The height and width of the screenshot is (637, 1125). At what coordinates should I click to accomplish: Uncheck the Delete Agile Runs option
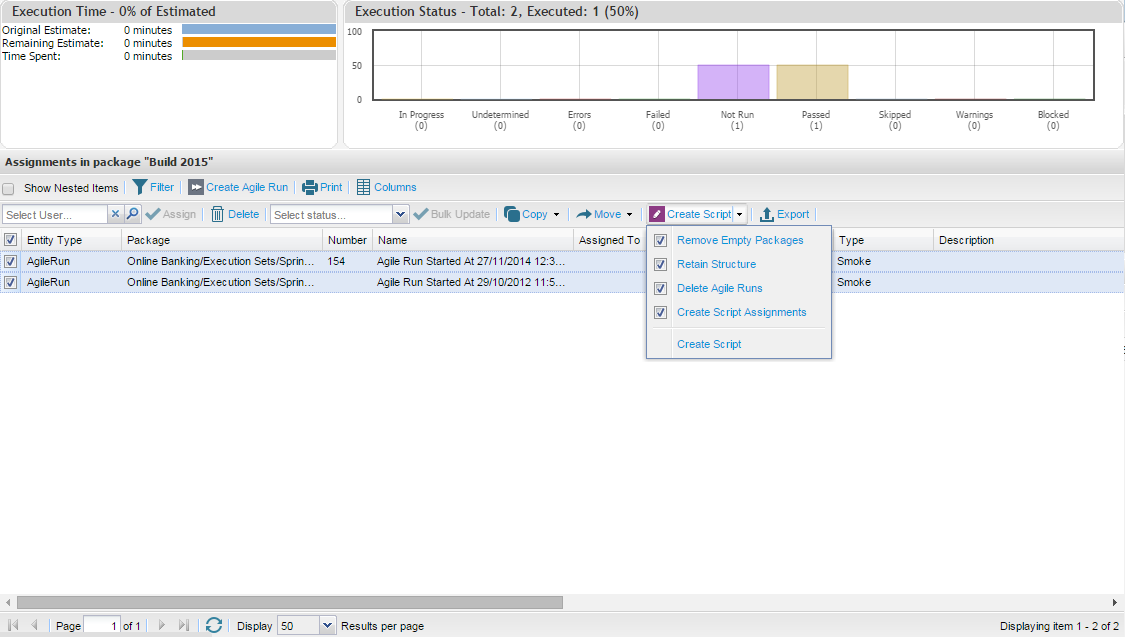[x=660, y=289]
